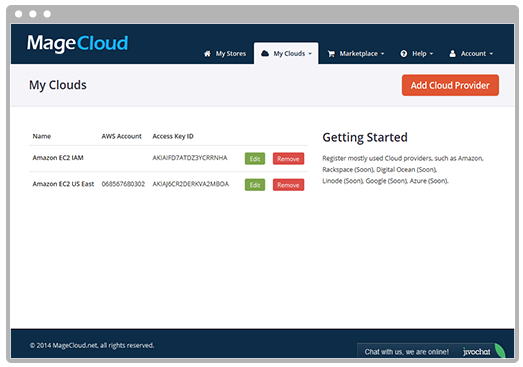The width and height of the screenshot is (523, 367).
Task: Click the Name column header
Action: [42, 136]
